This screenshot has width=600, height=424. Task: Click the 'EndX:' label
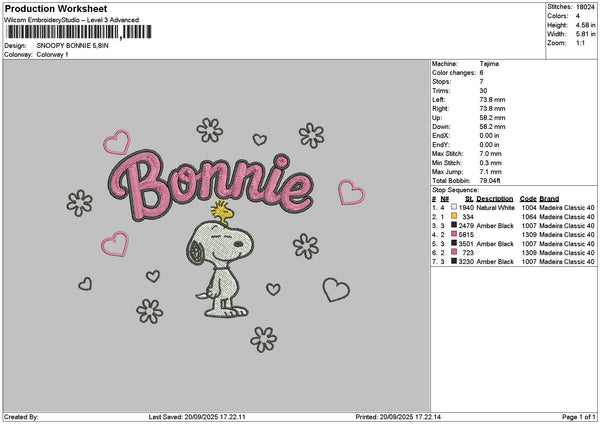(x=441, y=136)
